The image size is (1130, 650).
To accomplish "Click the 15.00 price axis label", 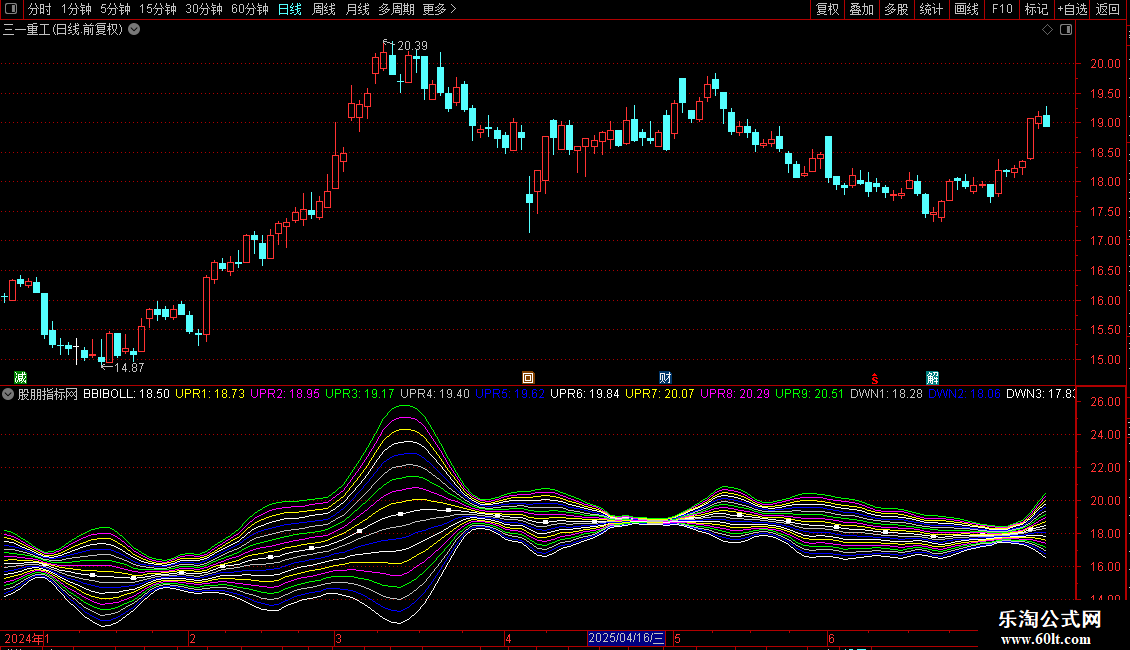I will [1105, 360].
